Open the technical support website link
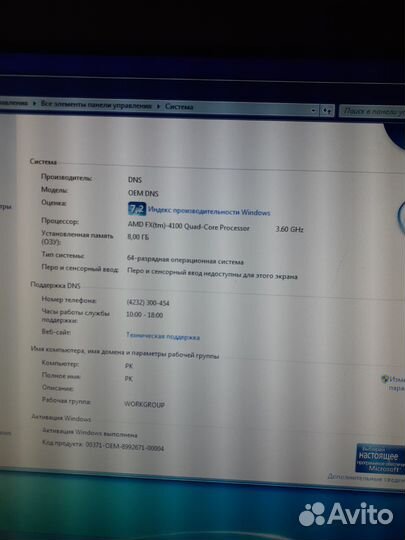Viewport: 405px width, 540px height. [163, 336]
